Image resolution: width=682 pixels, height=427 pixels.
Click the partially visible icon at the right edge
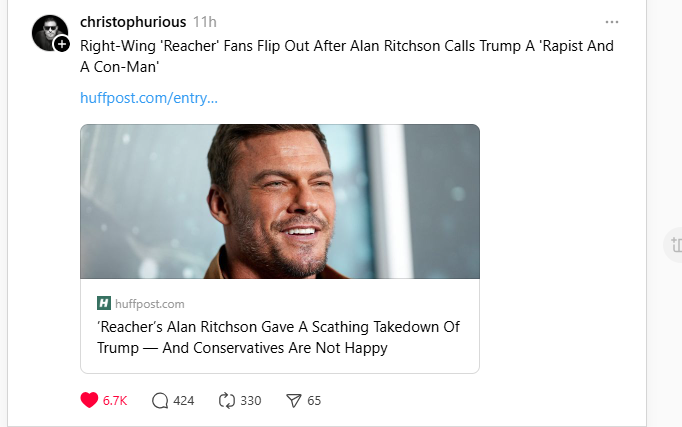pyautogui.click(x=676, y=244)
